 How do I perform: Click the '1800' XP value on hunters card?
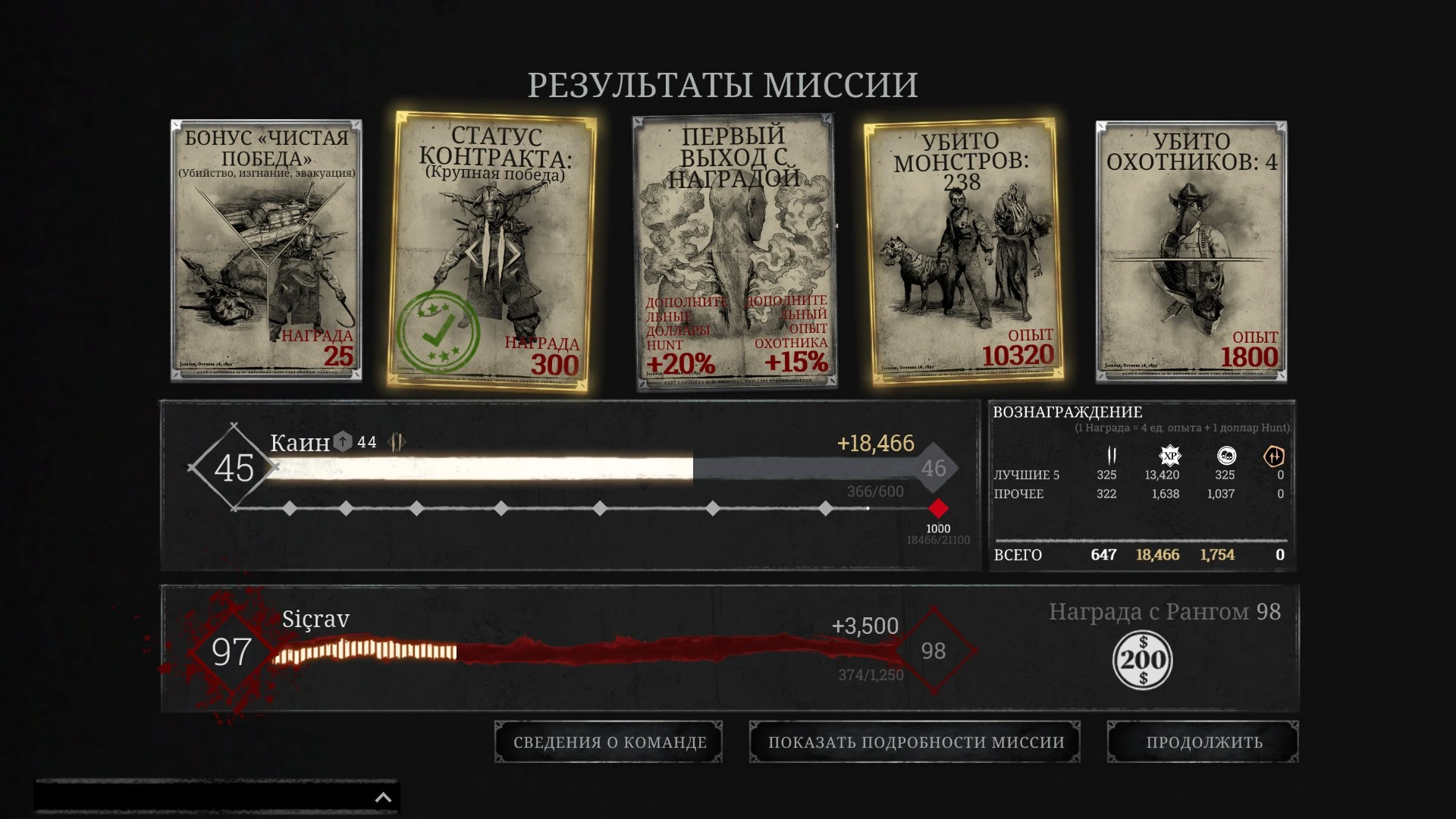(x=1249, y=356)
